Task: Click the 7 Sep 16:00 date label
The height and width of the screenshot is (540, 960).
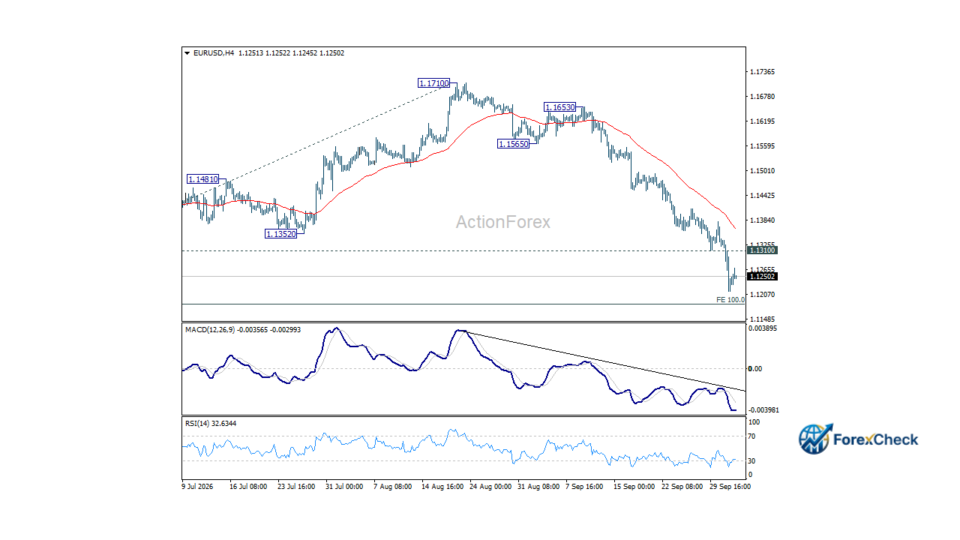Action: tap(585, 487)
